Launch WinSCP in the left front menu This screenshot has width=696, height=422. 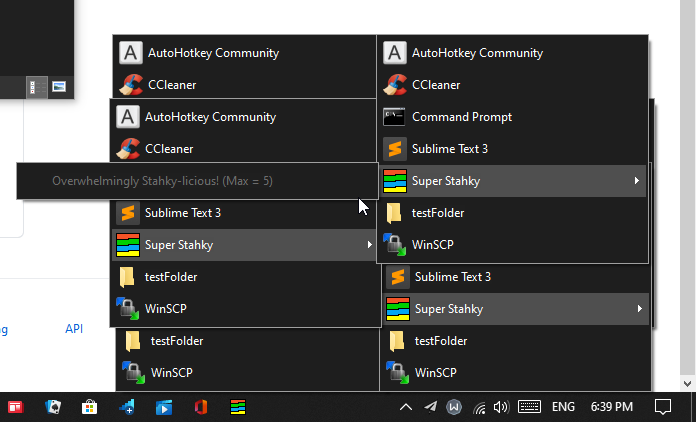(x=244, y=309)
